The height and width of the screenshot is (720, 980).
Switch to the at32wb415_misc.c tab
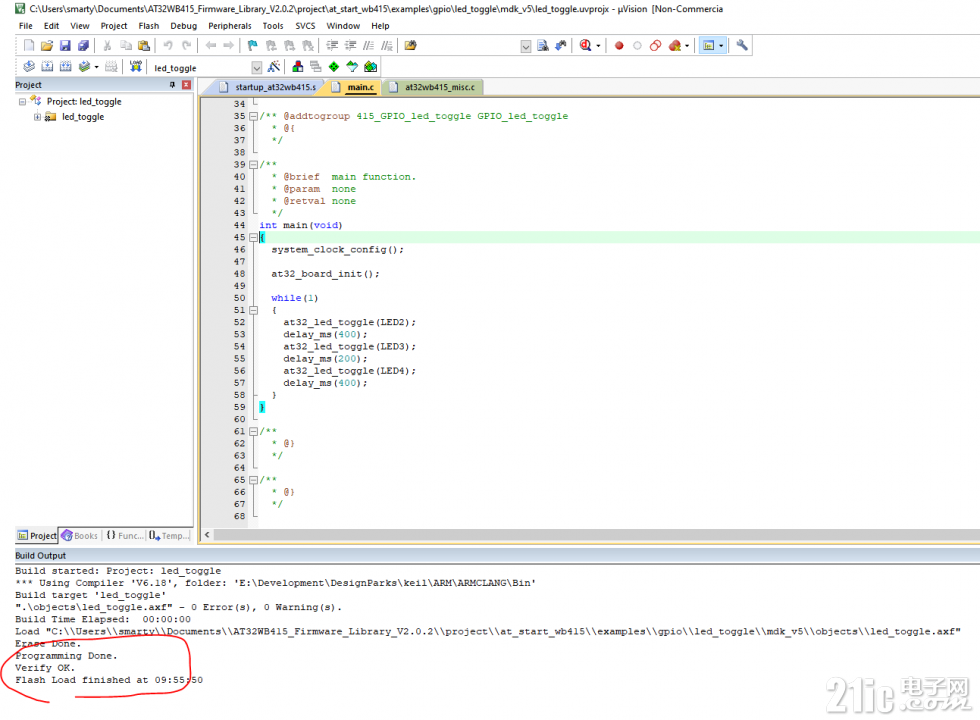432,87
